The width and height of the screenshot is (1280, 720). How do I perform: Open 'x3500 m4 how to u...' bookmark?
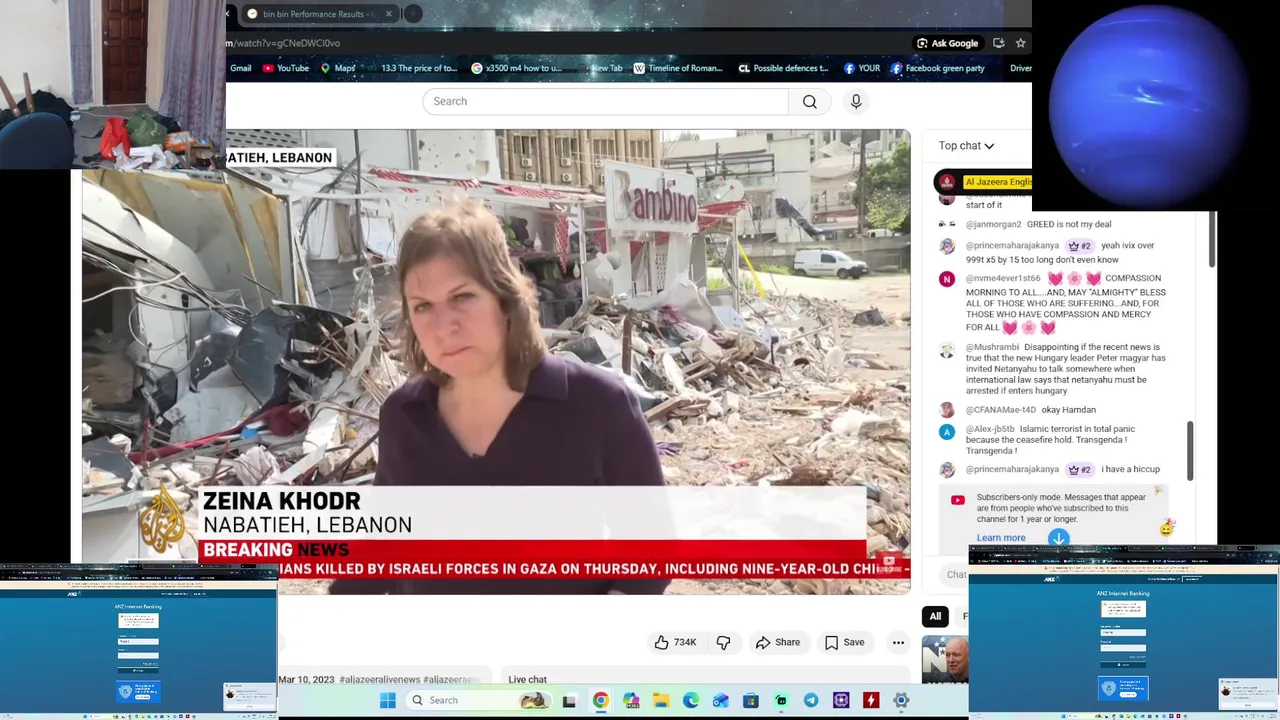click(x=517, y=68)
